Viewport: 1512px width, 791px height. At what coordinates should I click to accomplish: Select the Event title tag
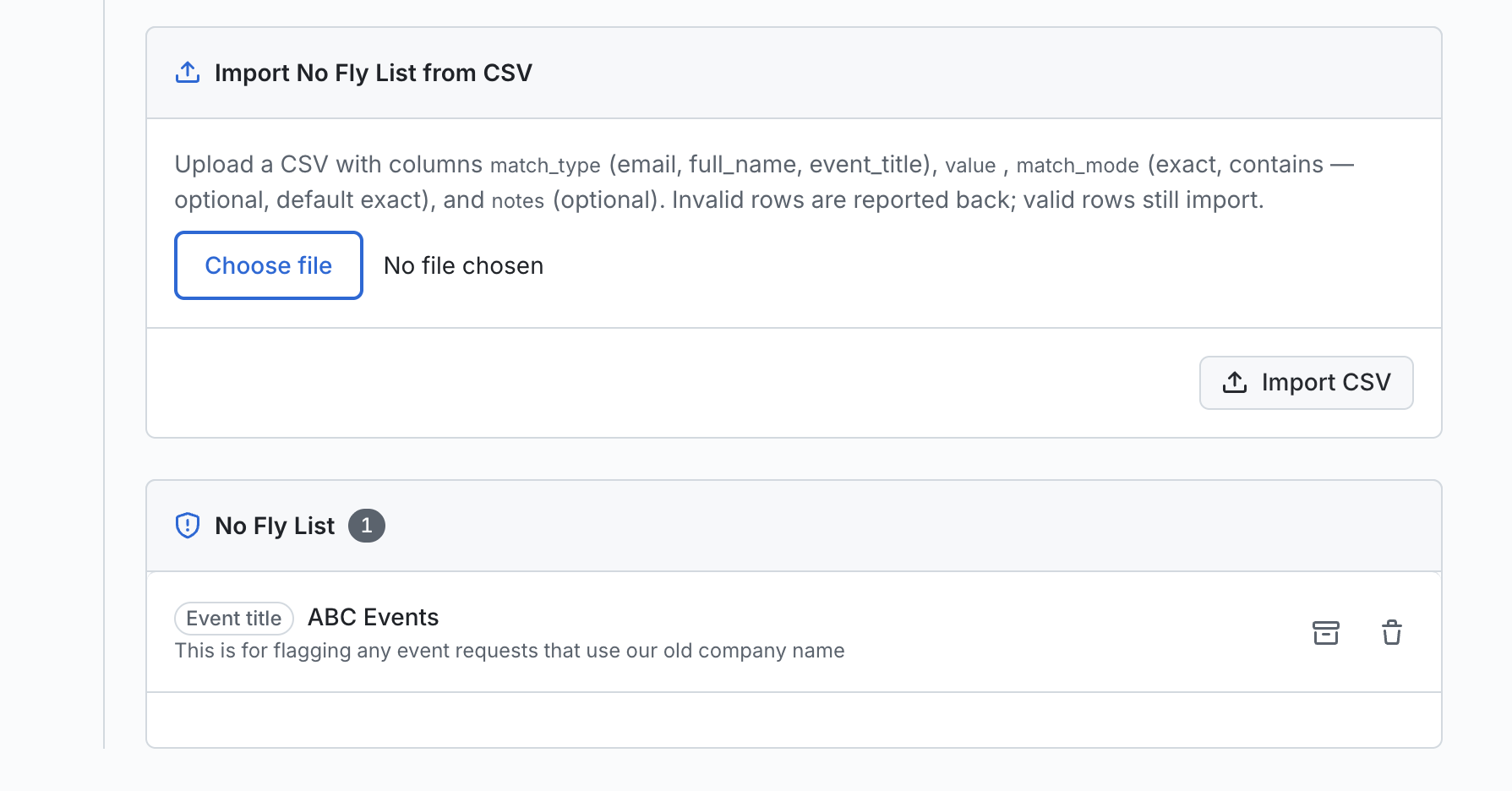coord(234,619)
